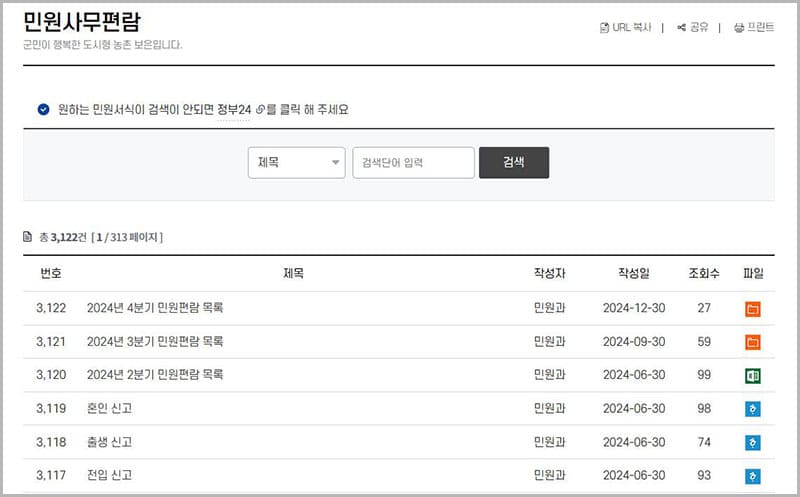Open the 2024년 4분기 민원편람 목록 post
This screenshot has width=800, height=497.
(x=155, y=308)
